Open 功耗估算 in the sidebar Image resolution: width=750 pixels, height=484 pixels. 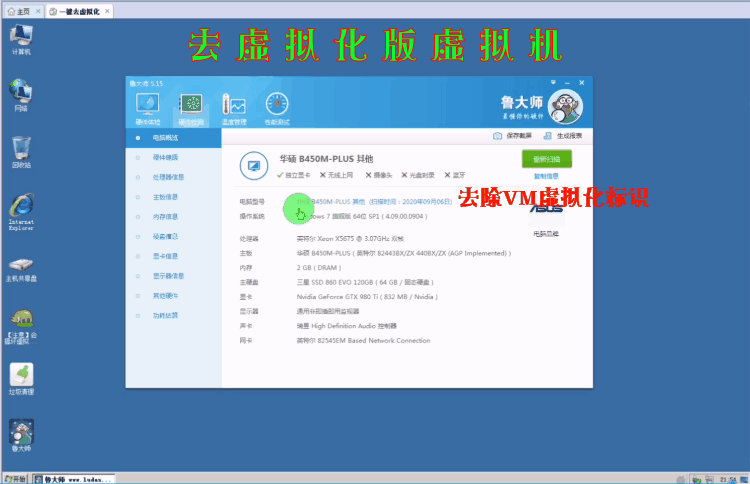pyautogui.click(x=165, y=316)
